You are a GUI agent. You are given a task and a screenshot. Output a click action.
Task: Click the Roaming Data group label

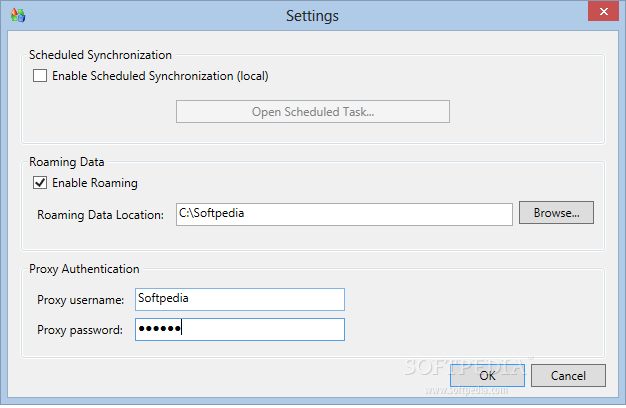(67, 162)
